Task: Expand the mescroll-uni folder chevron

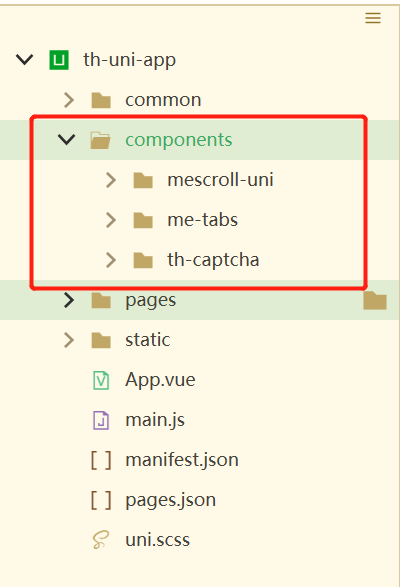Action: pos(110,180)
